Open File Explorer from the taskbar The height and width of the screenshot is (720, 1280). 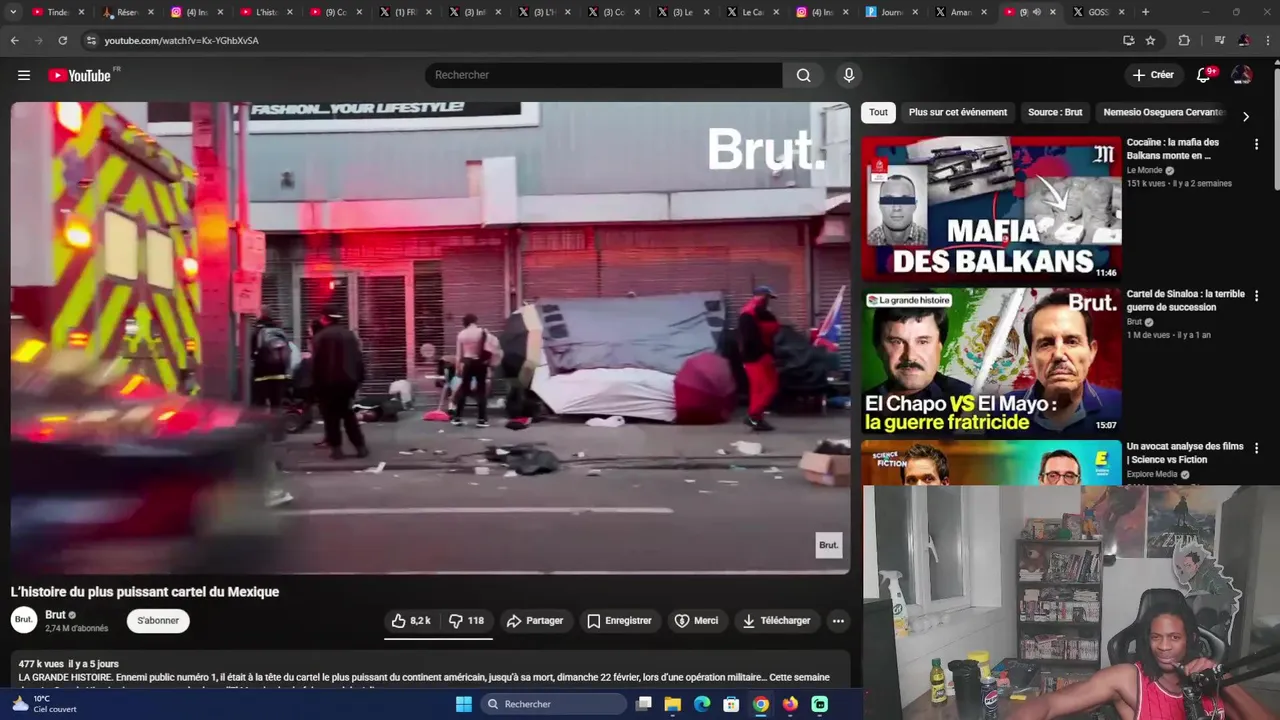pos(672,704)
